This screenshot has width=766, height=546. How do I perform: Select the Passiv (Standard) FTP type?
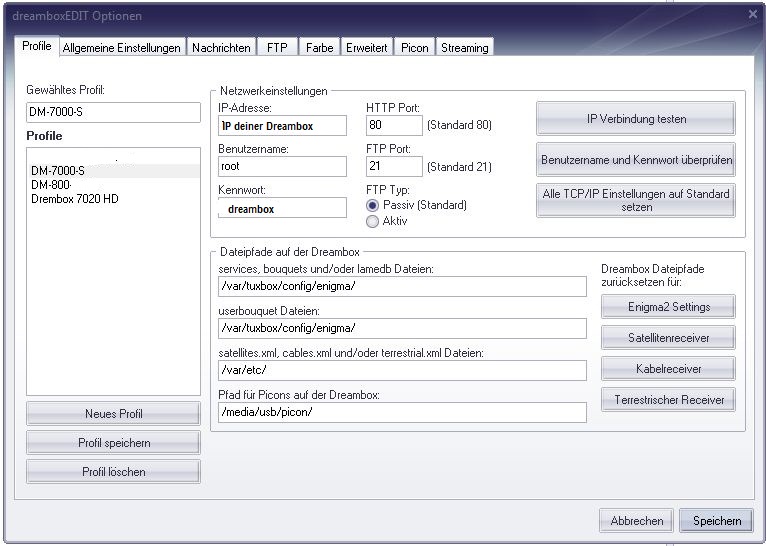coord(374,205)
